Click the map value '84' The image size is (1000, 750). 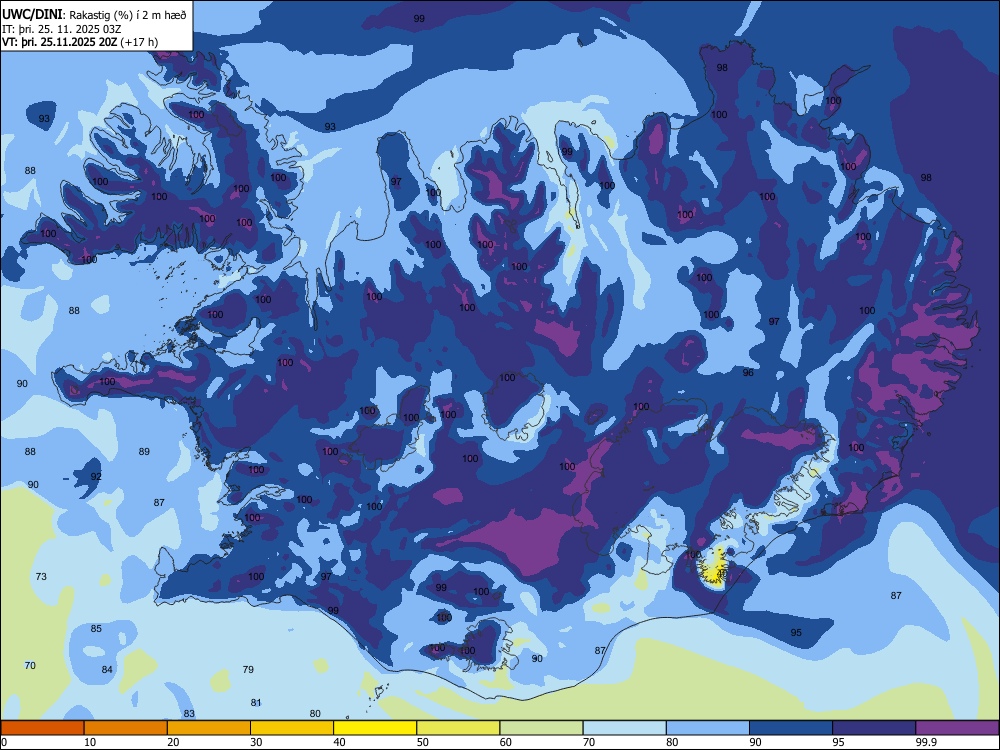[x=107, y=670]
